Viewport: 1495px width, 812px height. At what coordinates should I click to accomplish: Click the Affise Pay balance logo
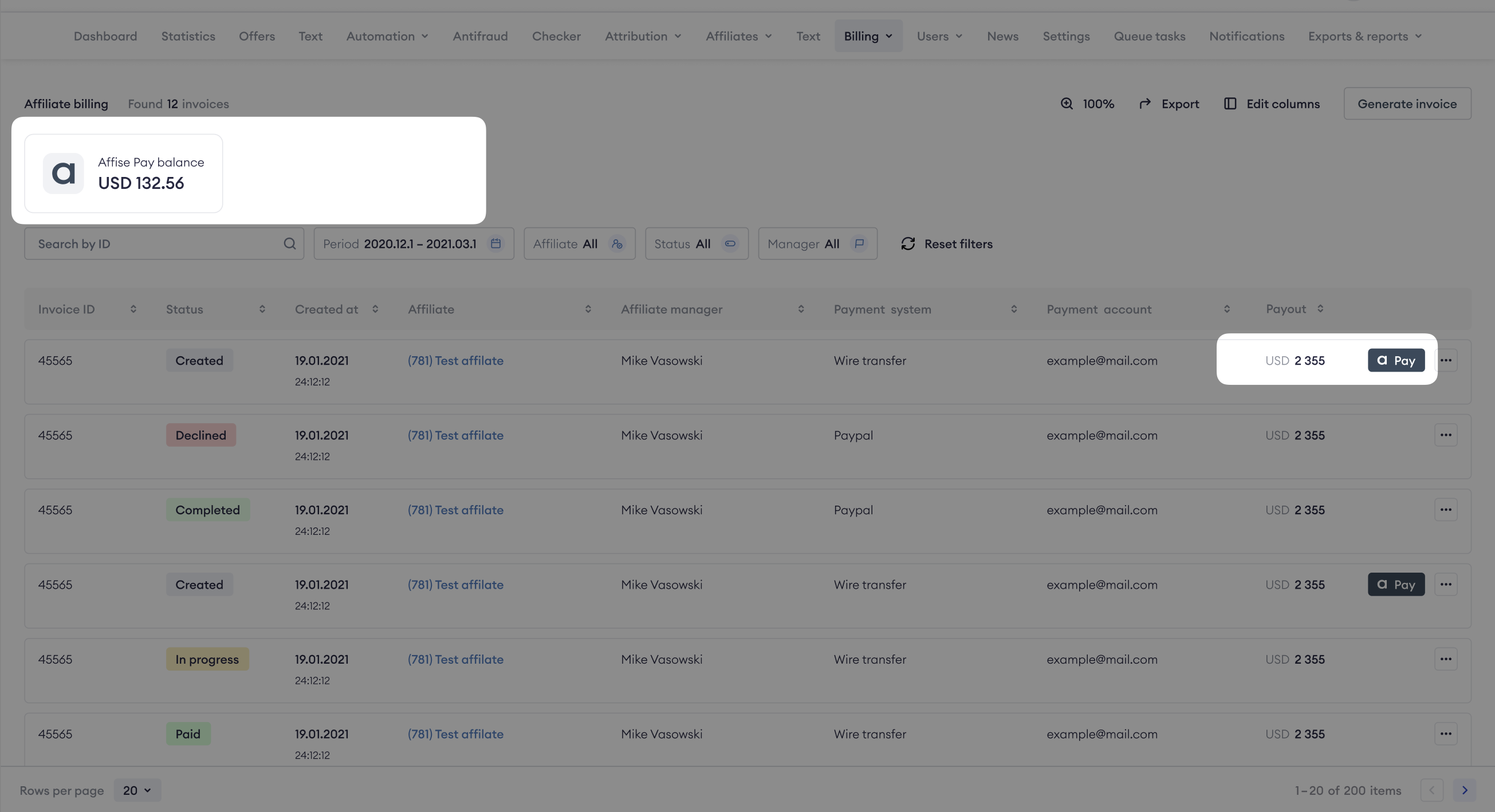63,173
